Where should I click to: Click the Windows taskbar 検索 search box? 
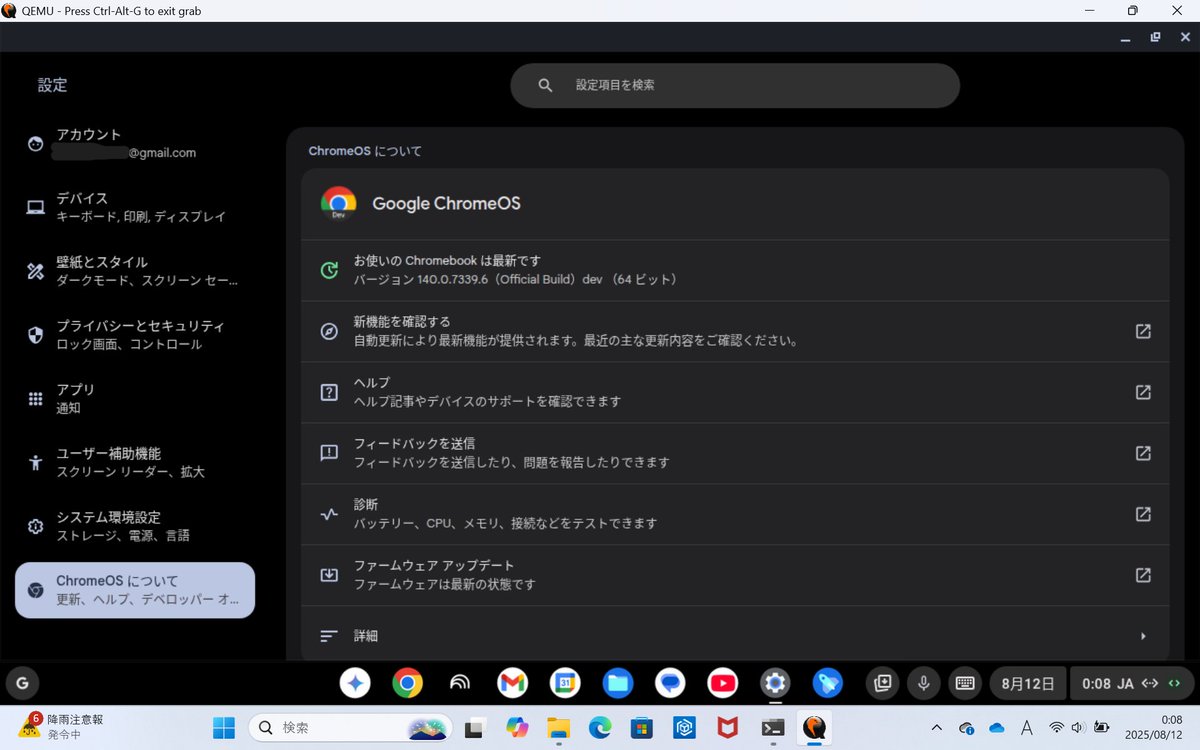350,727
